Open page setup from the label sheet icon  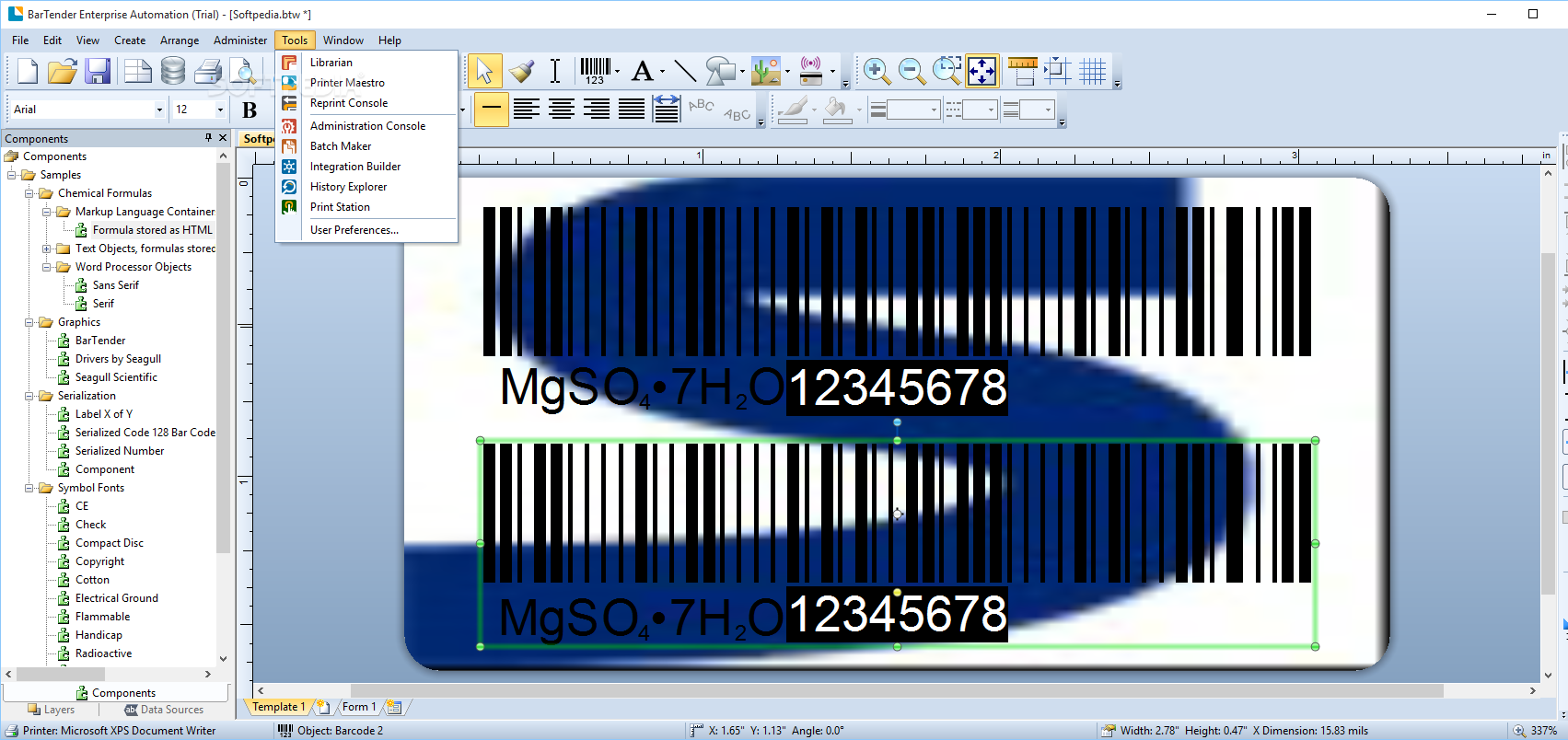(137, 71)
